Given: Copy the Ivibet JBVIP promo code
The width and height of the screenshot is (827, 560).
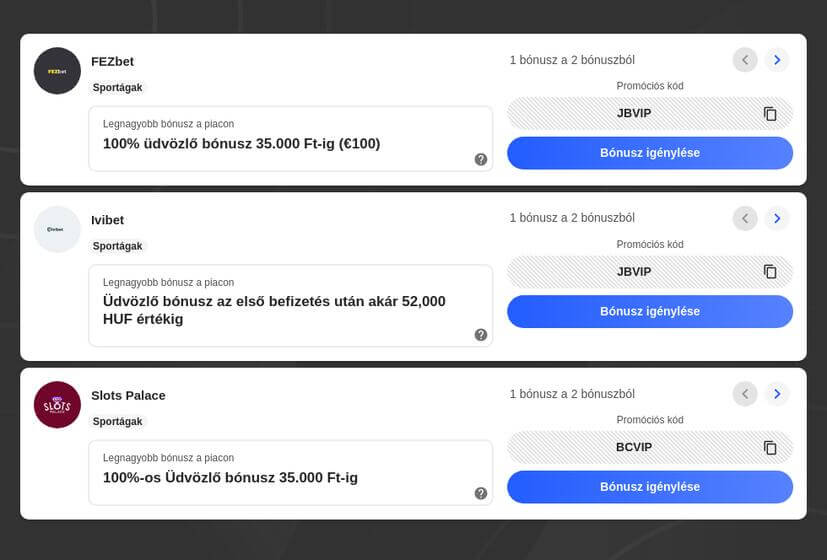Looking at the screenshot, I should click(770, 272).
